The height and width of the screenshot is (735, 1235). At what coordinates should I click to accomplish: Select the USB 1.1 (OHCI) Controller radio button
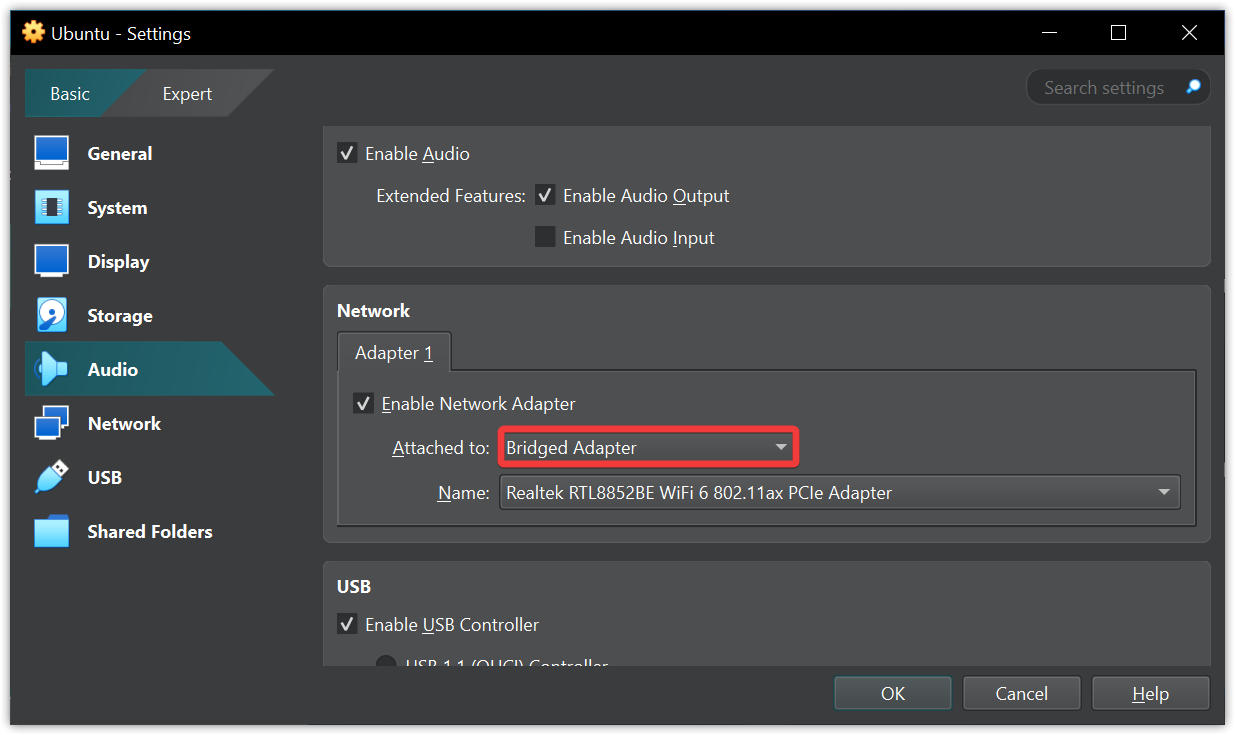coord(386,662)
